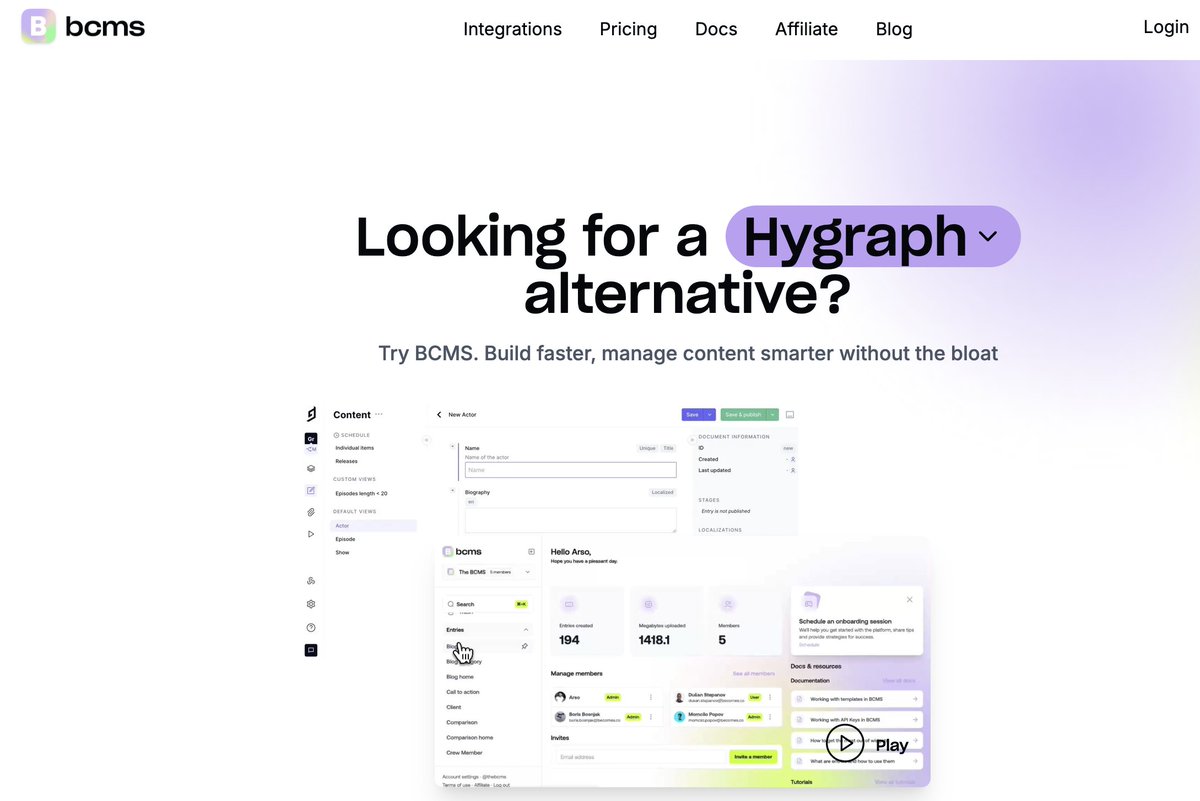
Task: Go to the Docs page
Action: 716,29
